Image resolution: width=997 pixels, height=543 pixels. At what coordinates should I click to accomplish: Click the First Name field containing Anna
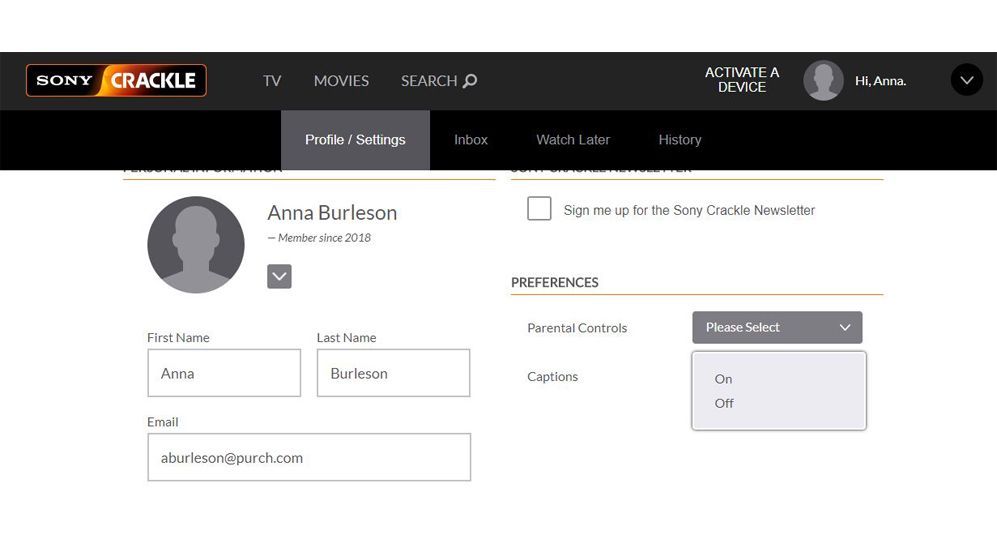coord(224,373)
